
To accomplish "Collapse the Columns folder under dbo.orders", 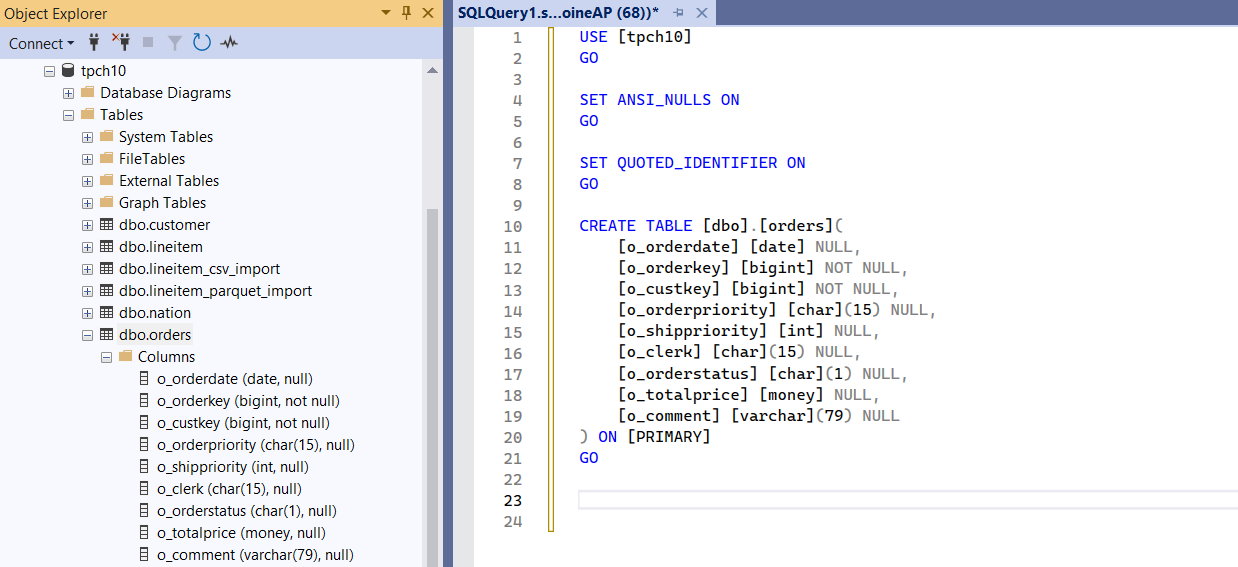I will click(107, 357).
